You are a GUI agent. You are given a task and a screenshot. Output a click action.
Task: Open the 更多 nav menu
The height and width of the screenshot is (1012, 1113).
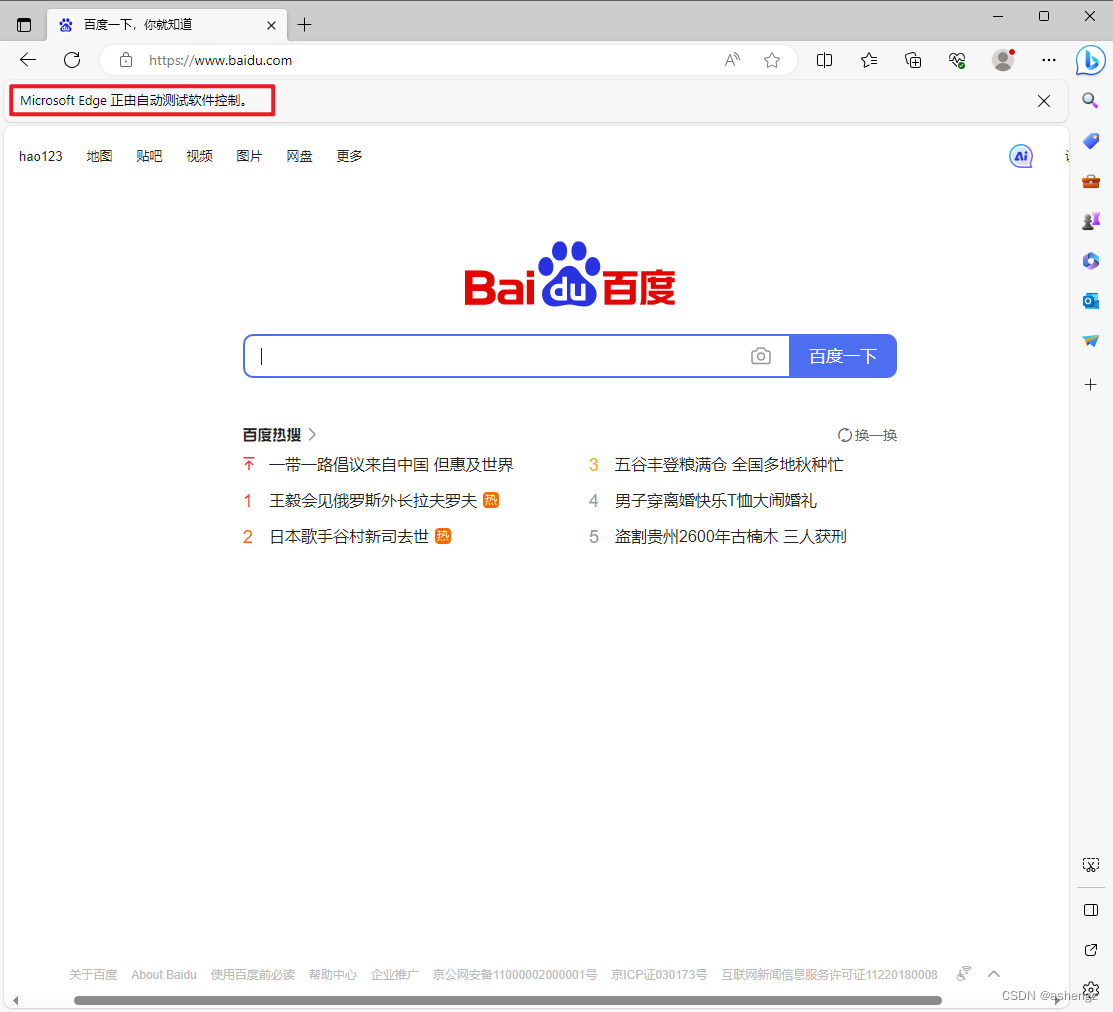[349, 156]
